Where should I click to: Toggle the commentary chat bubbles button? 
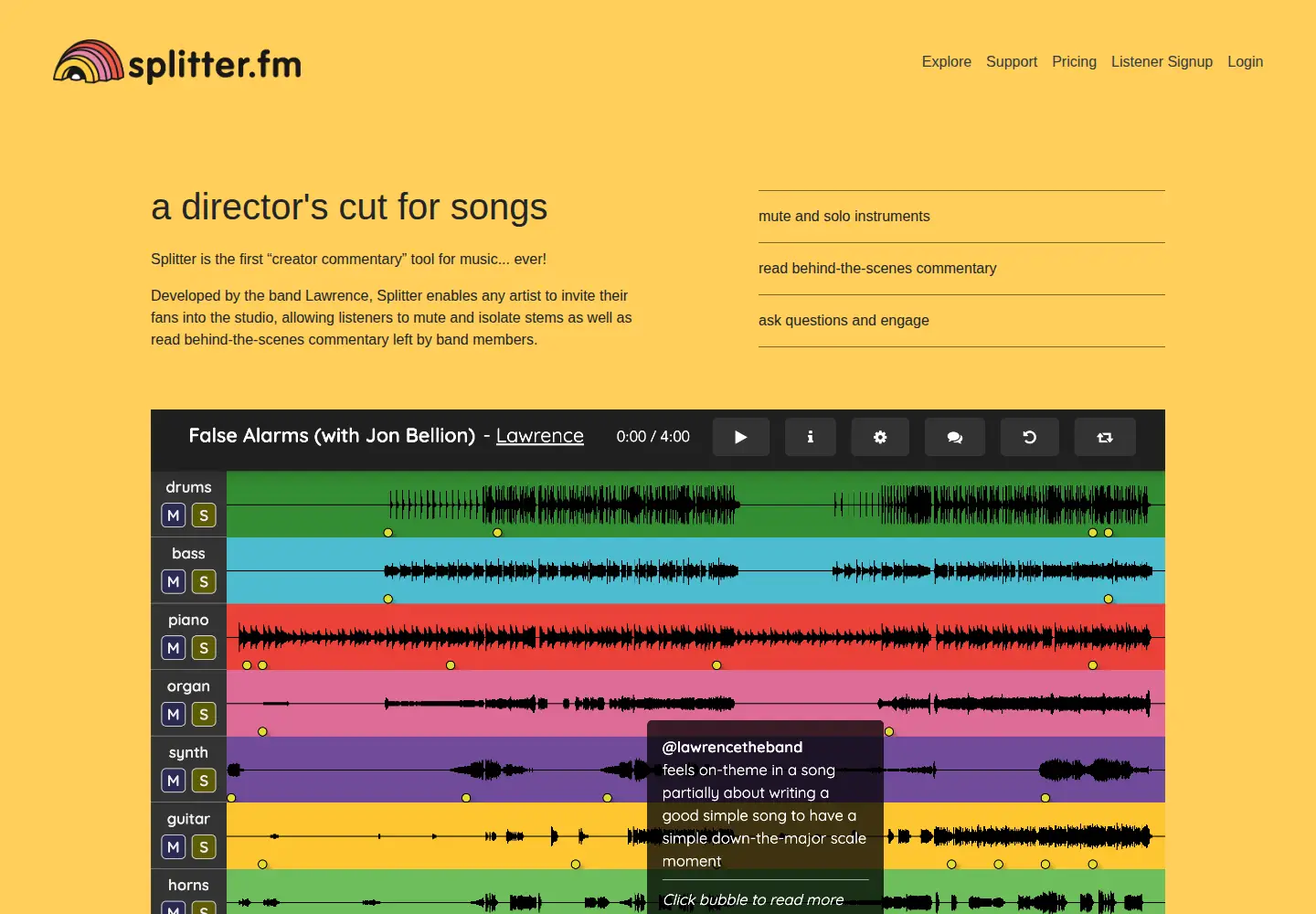click(x=955, y=437)
